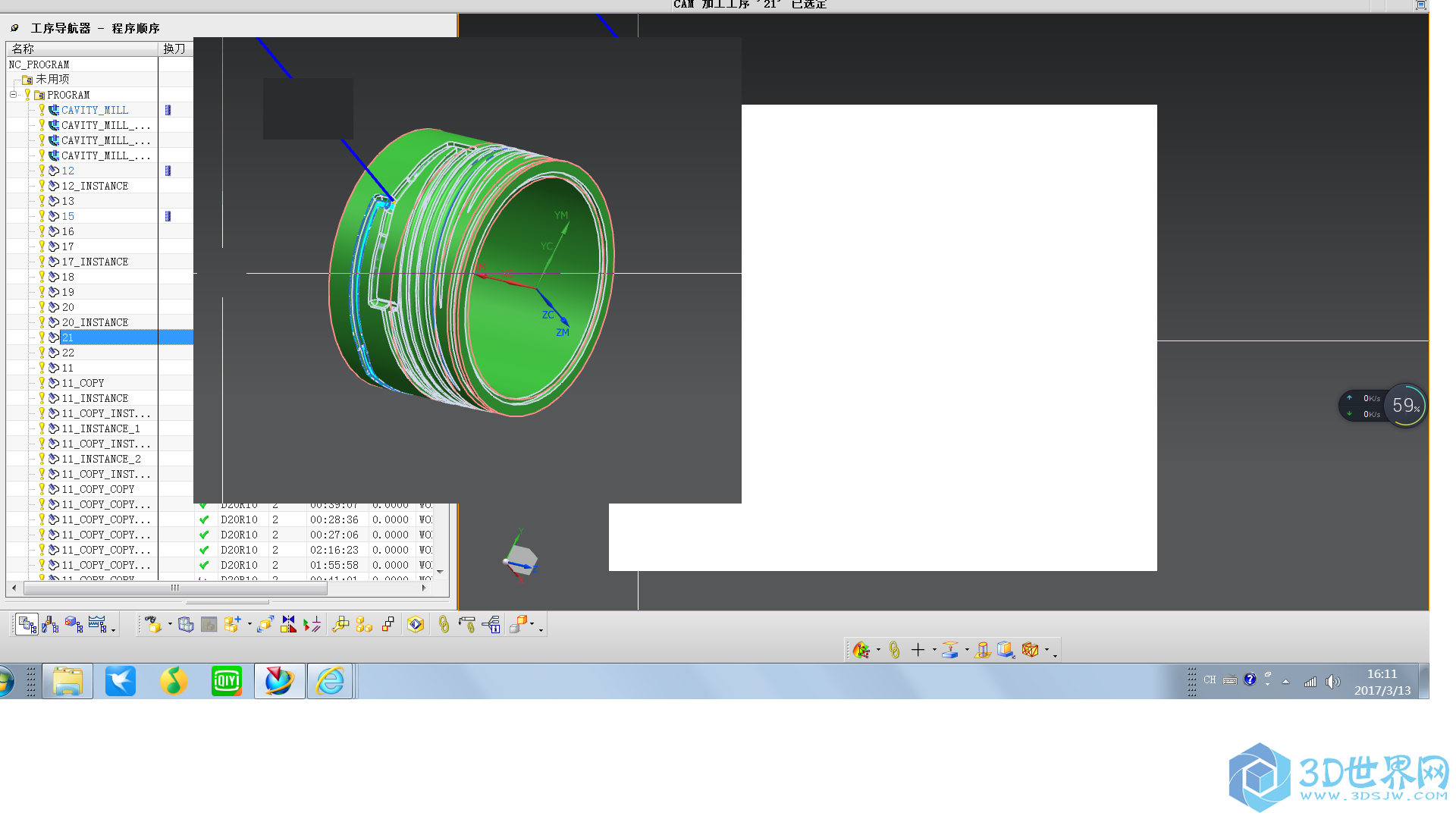The image size is (1456, 819).
Task: Open dropdown beside cubes-plus icon
Action: [249, 624]
